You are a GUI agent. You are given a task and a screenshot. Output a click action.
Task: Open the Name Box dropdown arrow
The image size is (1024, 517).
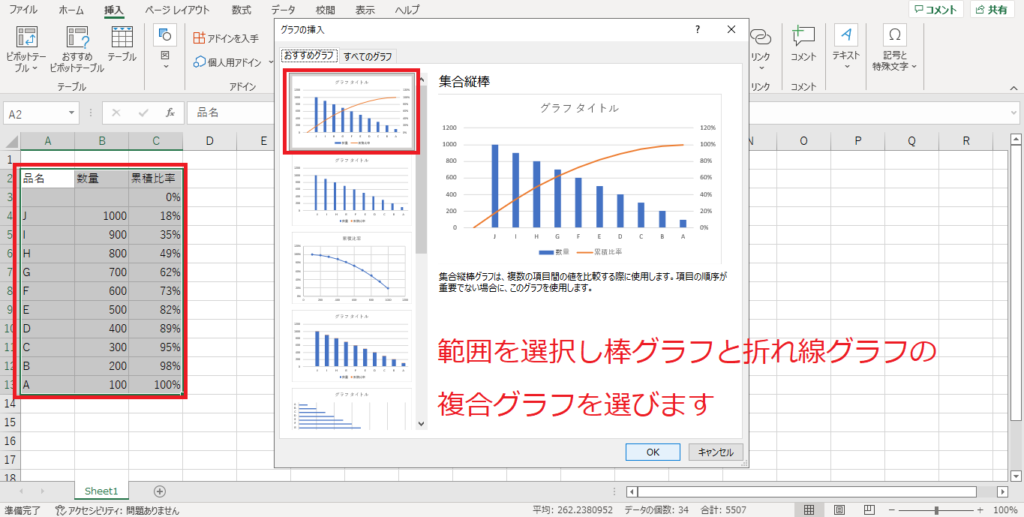click(x=72, y=114)
